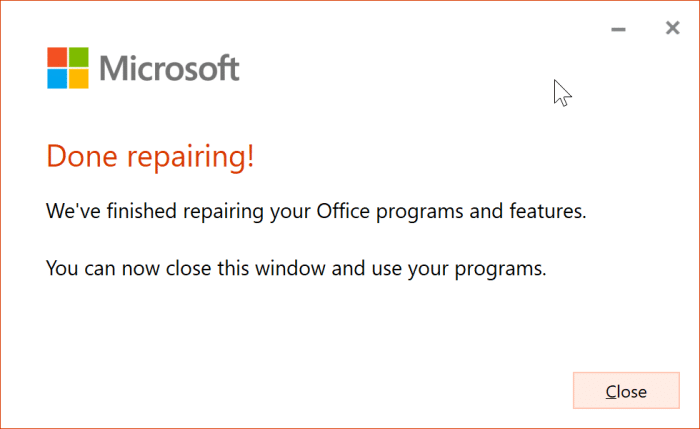This screenshot has height=429, width=700.
Task: Click the green square in Microsoft logo
Action: tap(80, 56)
